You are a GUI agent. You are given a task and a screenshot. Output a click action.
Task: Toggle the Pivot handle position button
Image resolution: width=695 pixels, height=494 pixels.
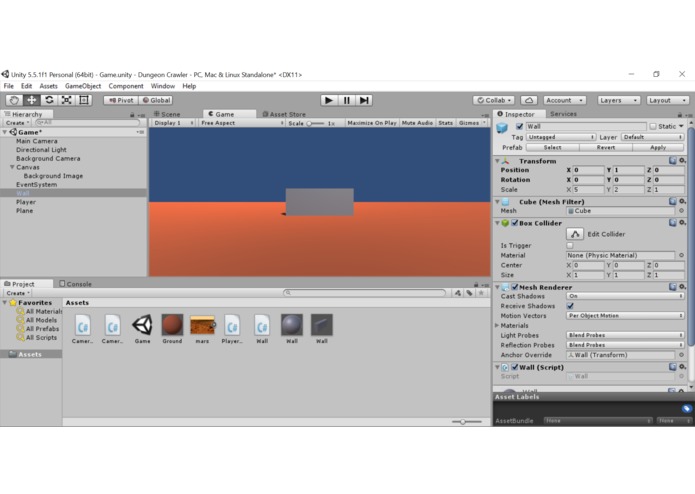point(121,100)
